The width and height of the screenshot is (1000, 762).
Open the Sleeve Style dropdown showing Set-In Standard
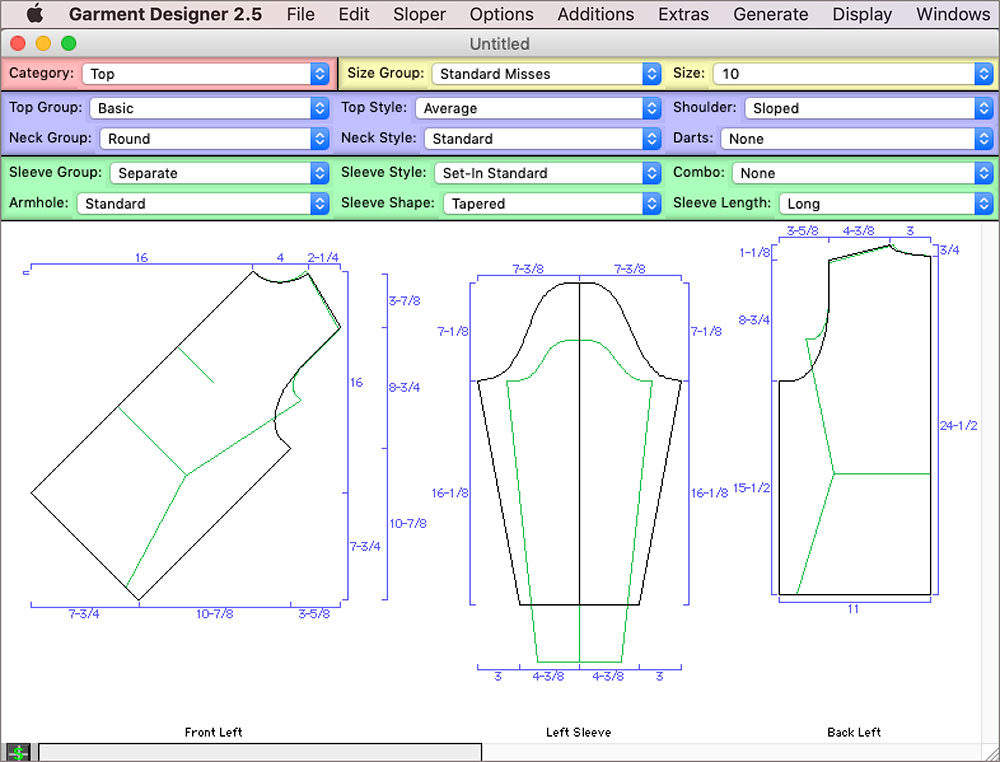[547, 173]
